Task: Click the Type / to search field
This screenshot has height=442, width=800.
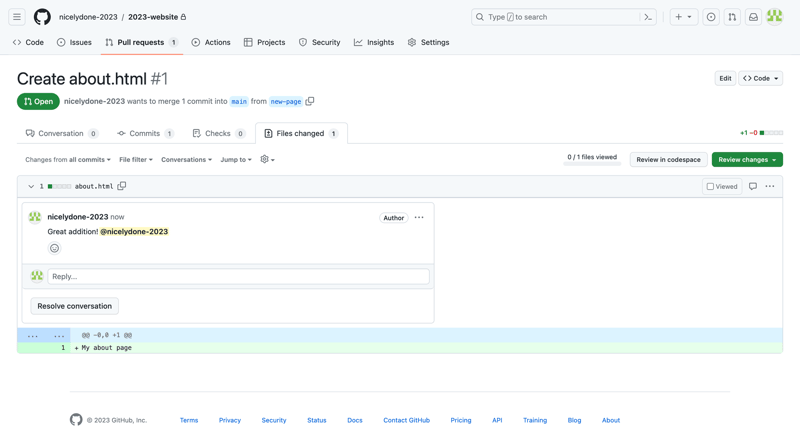Action: point(564,17)
